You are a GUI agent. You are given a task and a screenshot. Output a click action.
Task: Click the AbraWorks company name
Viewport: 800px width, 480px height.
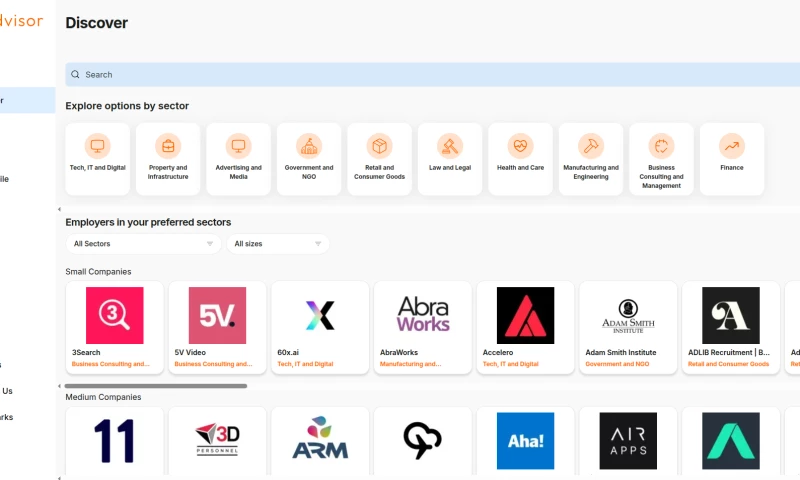click(x=399, y=352)
